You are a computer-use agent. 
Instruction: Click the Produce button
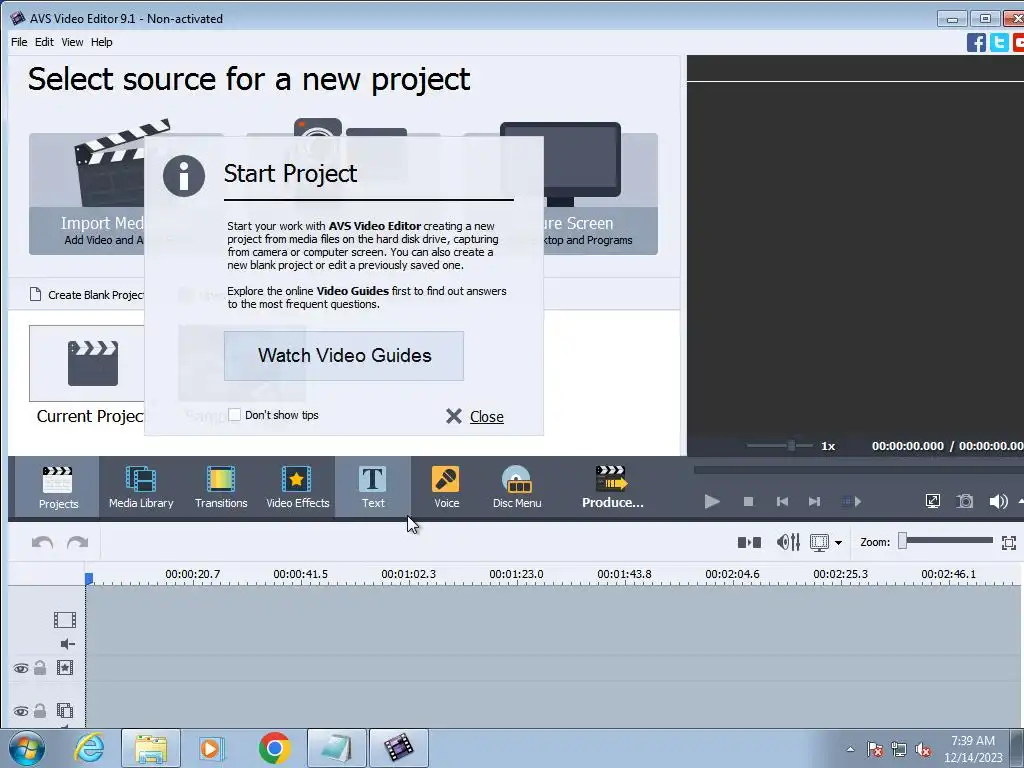[612, 487]
